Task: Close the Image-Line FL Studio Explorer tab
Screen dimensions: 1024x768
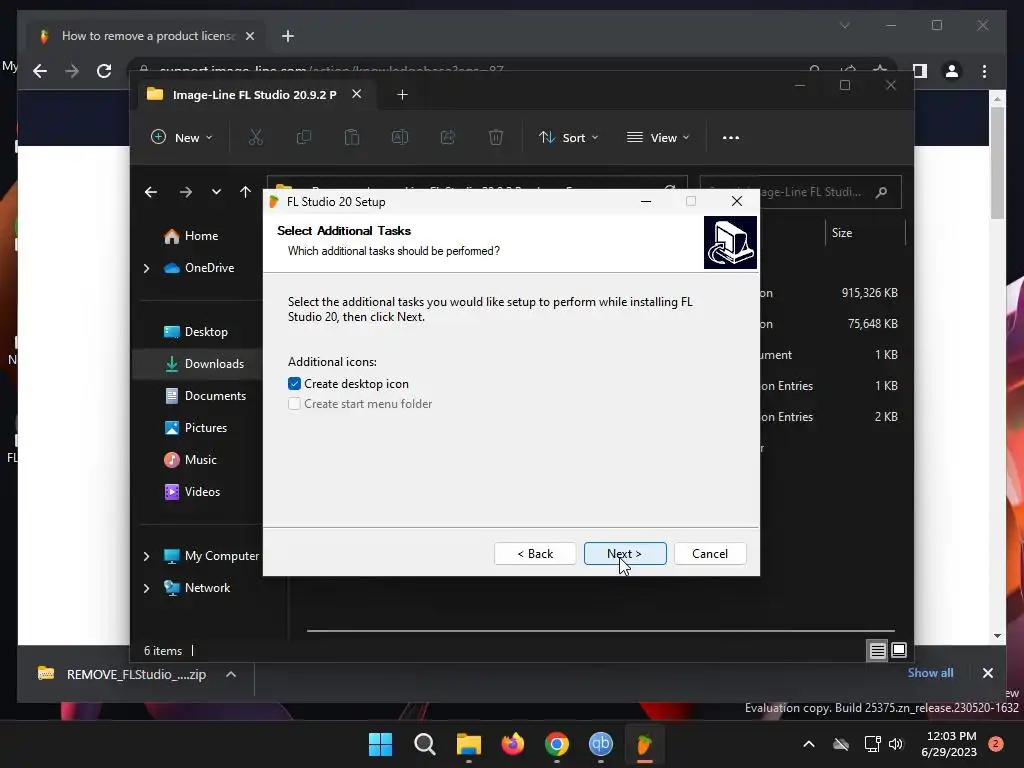Action: click(x=357, y=94)
